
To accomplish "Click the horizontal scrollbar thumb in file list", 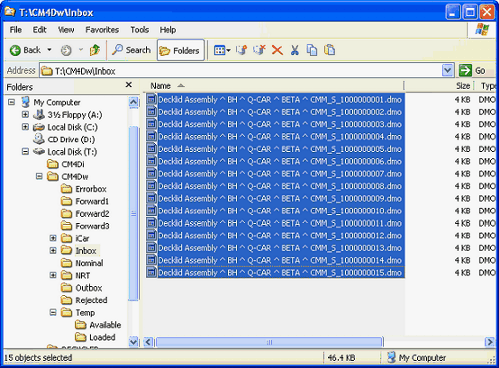I will (269, 342).
